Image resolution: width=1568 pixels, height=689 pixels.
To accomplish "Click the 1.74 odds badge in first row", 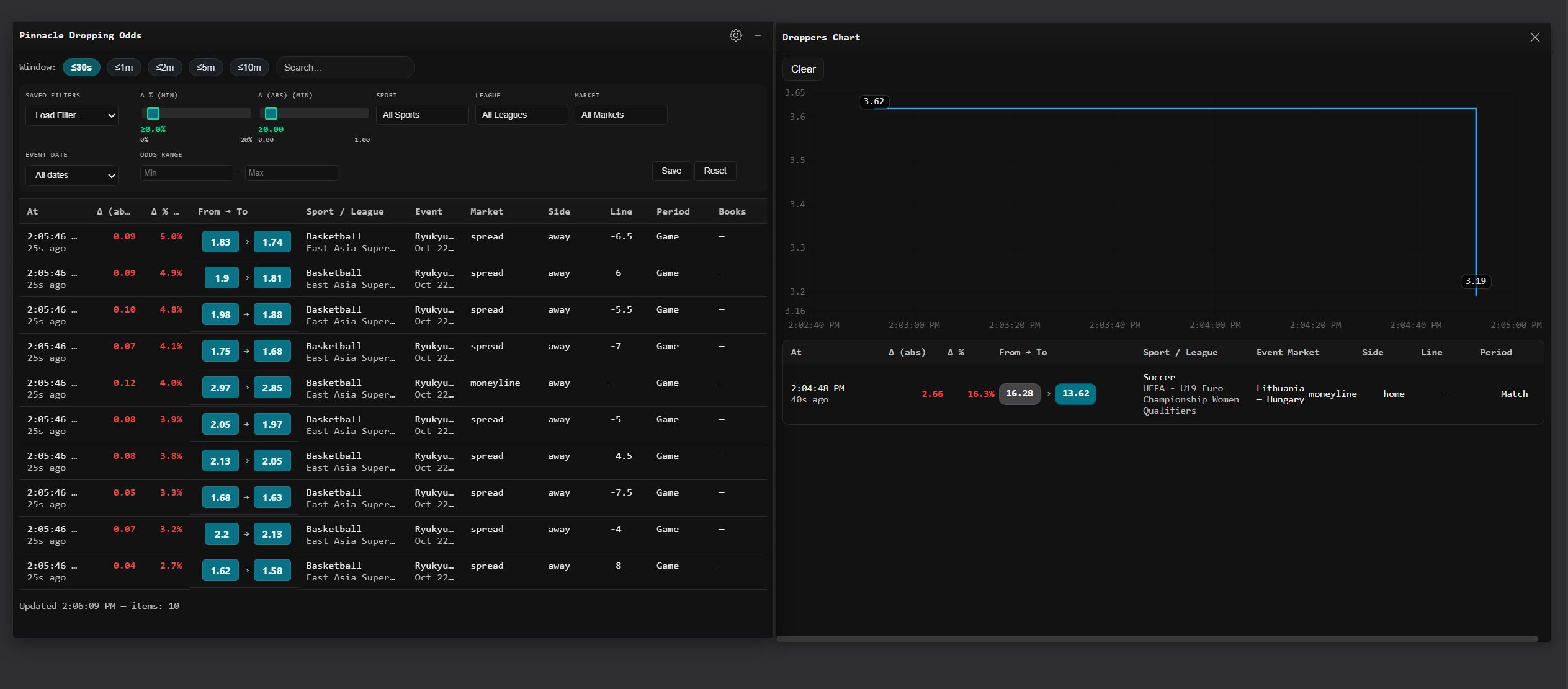I will click(272, 242).
